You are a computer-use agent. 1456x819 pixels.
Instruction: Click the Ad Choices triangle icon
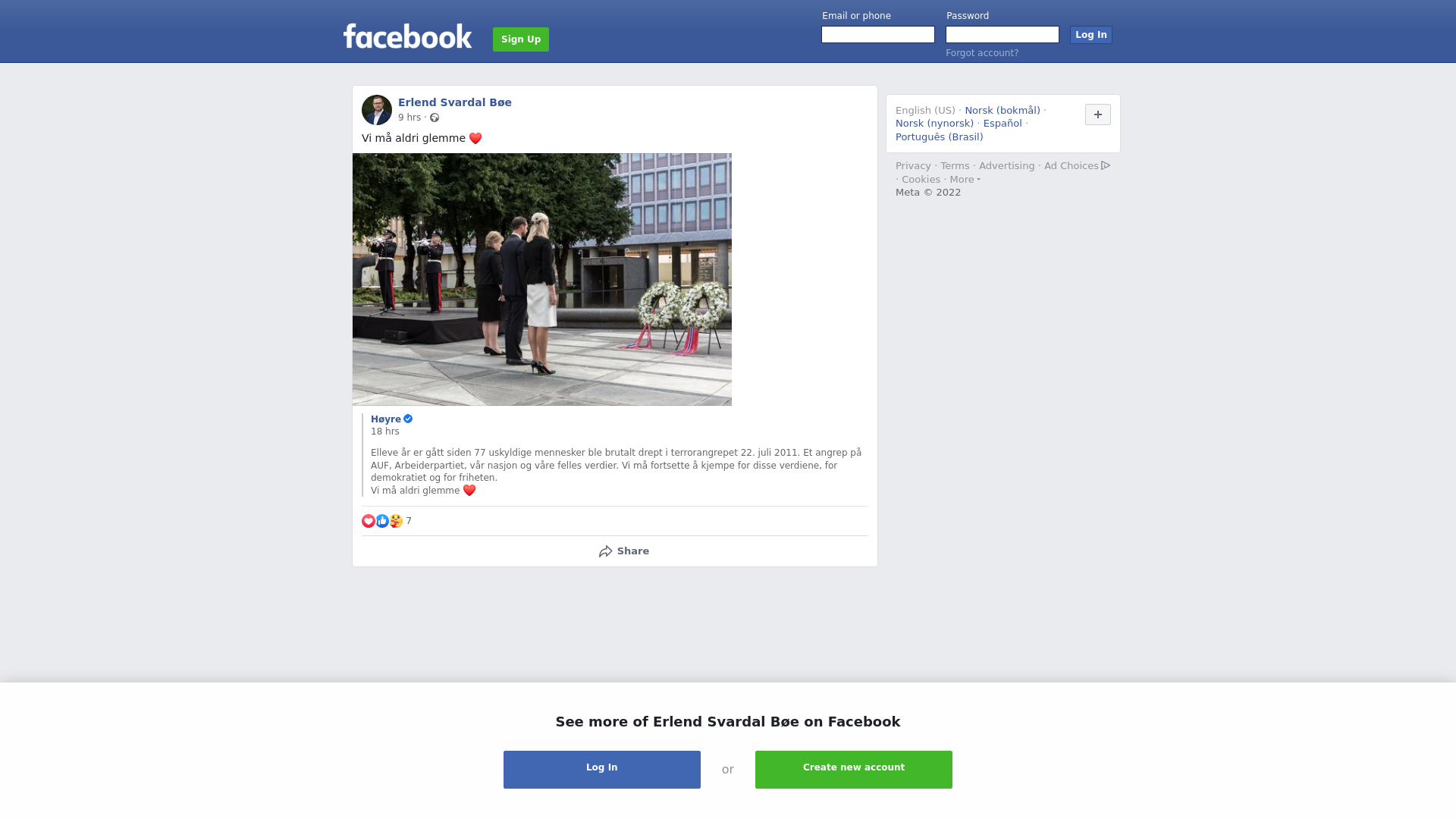[x=1106, y=165]
